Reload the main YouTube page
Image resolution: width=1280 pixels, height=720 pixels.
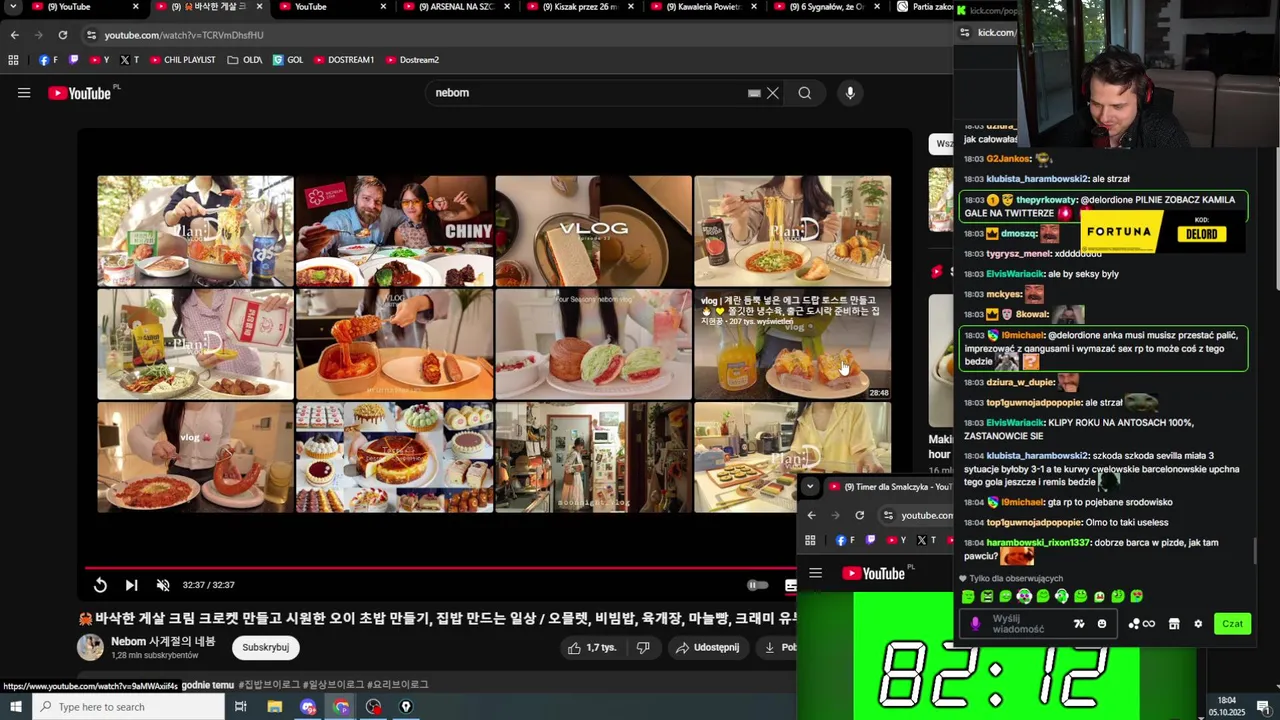(62, 35)
